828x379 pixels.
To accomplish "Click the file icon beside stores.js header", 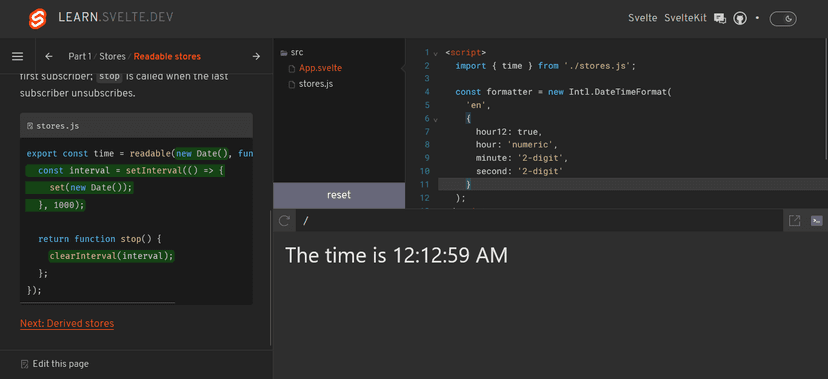I will point(30,126).
